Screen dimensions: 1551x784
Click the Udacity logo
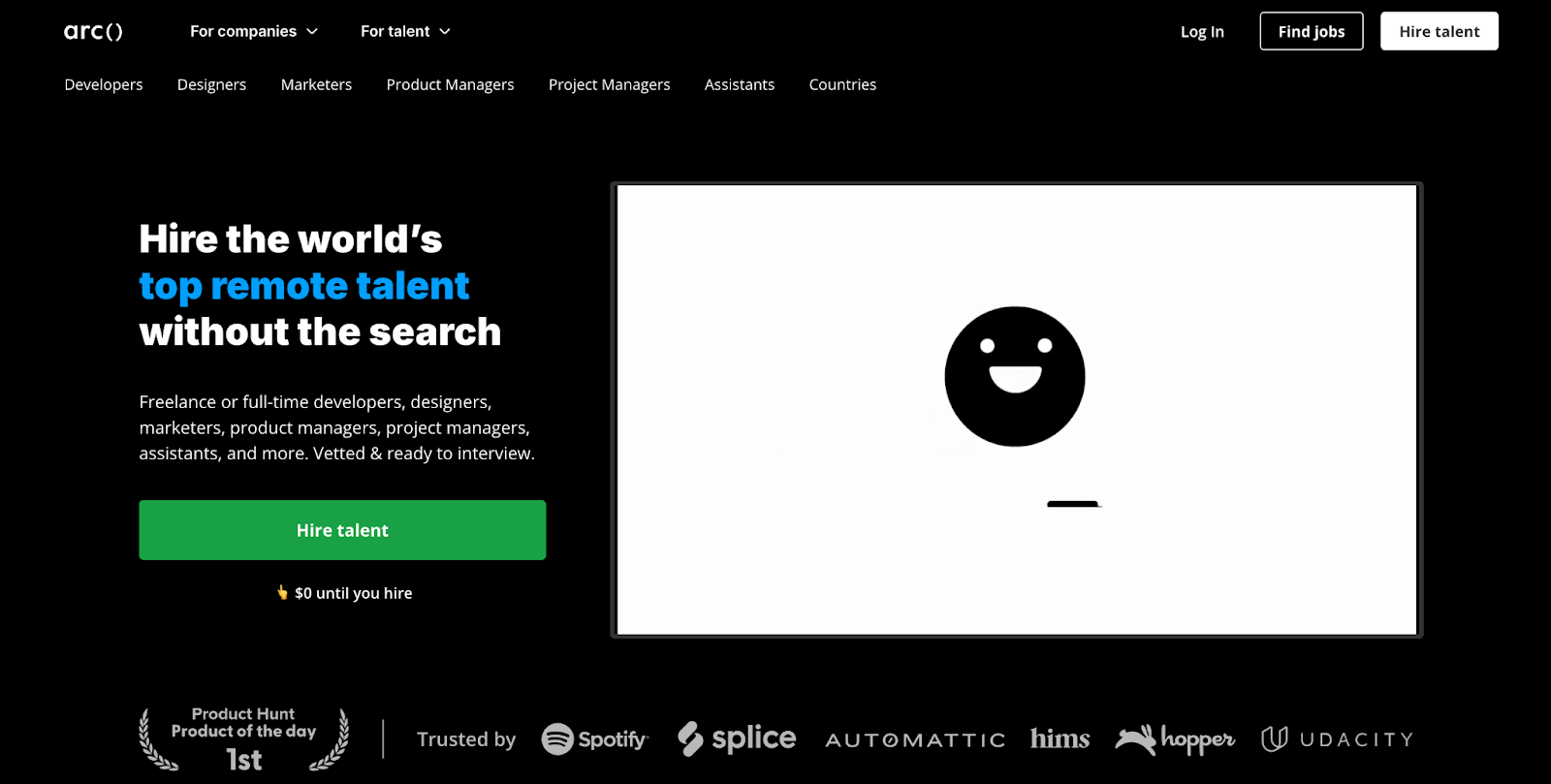[x=1337, y=739]
